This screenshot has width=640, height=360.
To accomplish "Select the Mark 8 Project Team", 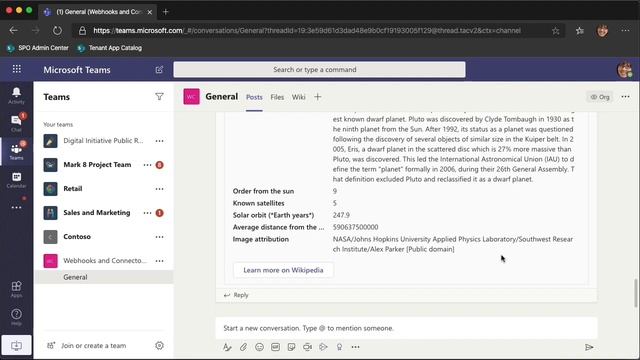I will point(97,165).
